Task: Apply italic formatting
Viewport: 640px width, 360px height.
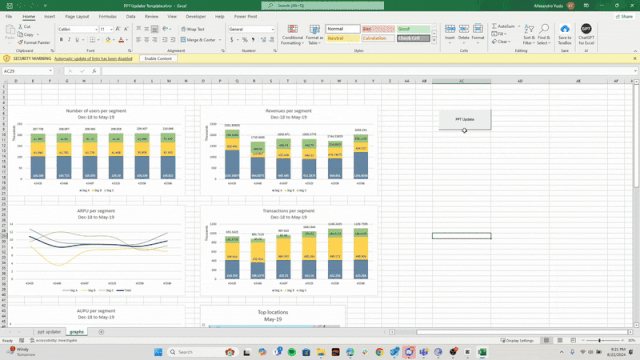Action: coord(69,40)
